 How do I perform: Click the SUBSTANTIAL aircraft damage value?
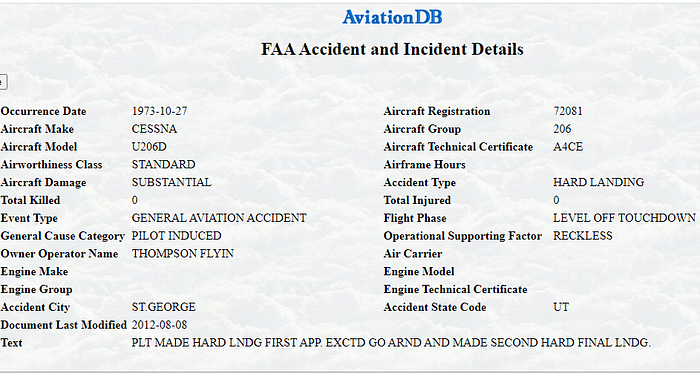click(x=171, y=182)
